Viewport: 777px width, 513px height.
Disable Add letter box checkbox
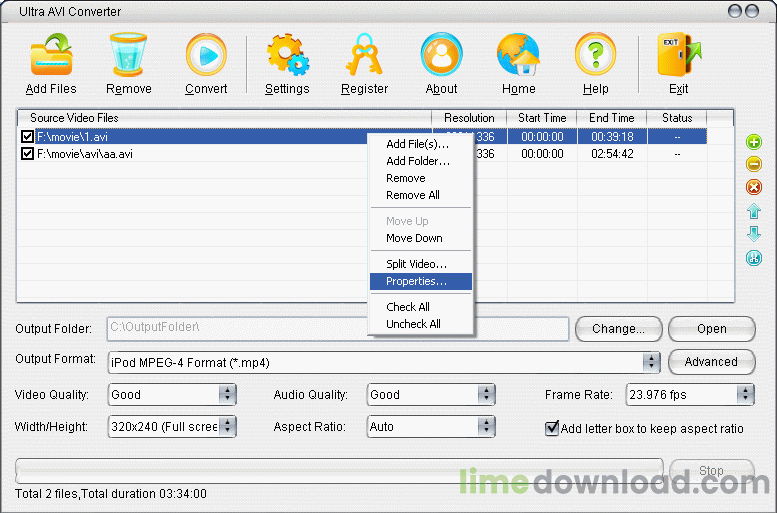coord(552,428)
